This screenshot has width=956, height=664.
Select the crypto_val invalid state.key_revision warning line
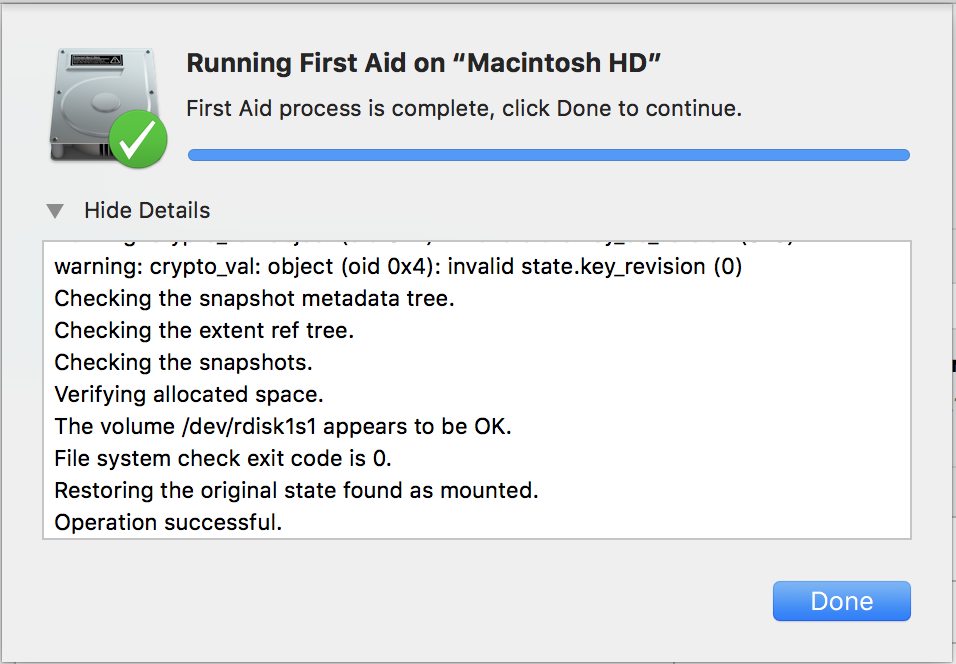click(398, 268)
